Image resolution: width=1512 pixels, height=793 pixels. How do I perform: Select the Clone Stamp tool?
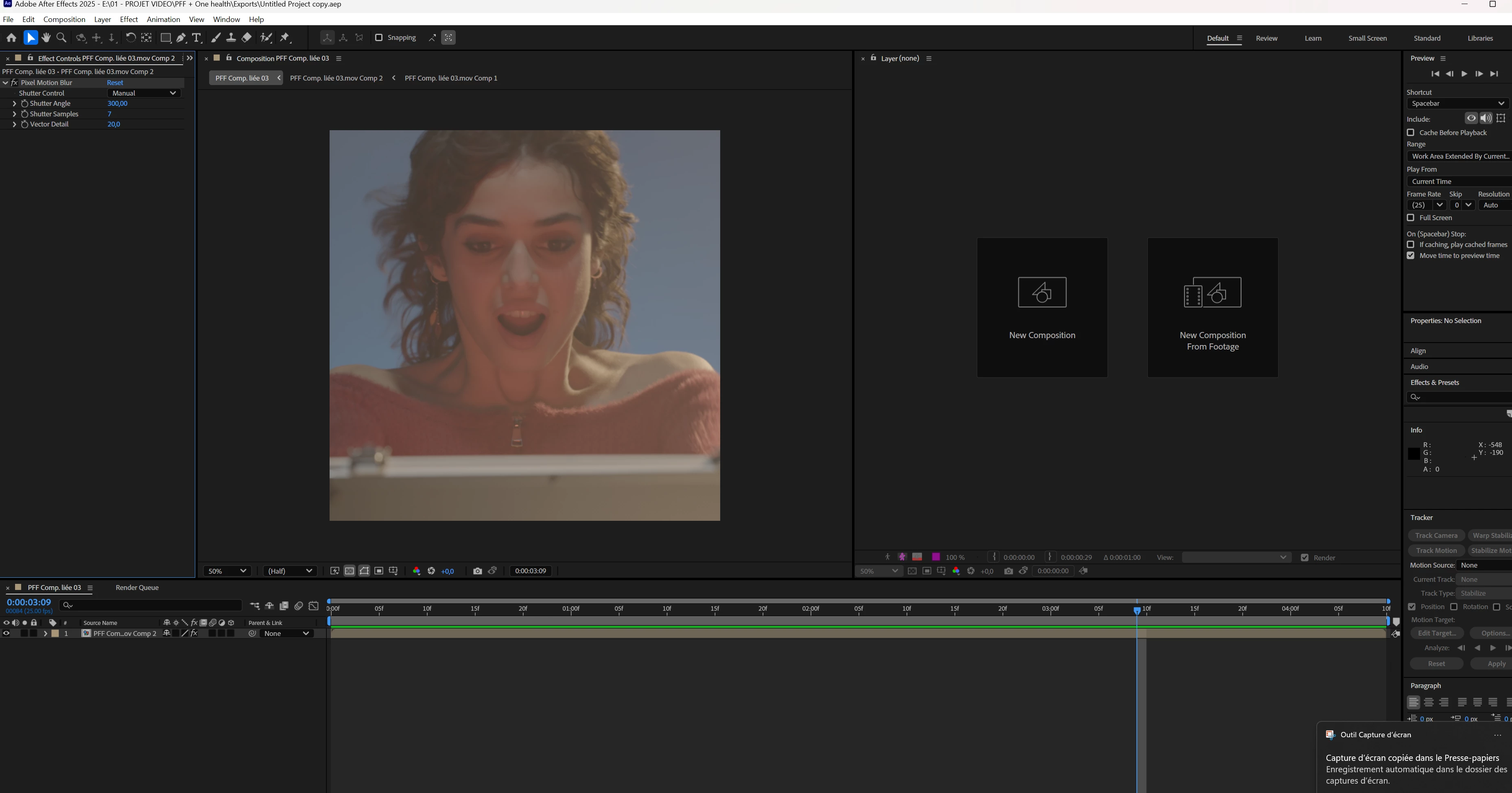pyautogui.click(x=231, y=37)
